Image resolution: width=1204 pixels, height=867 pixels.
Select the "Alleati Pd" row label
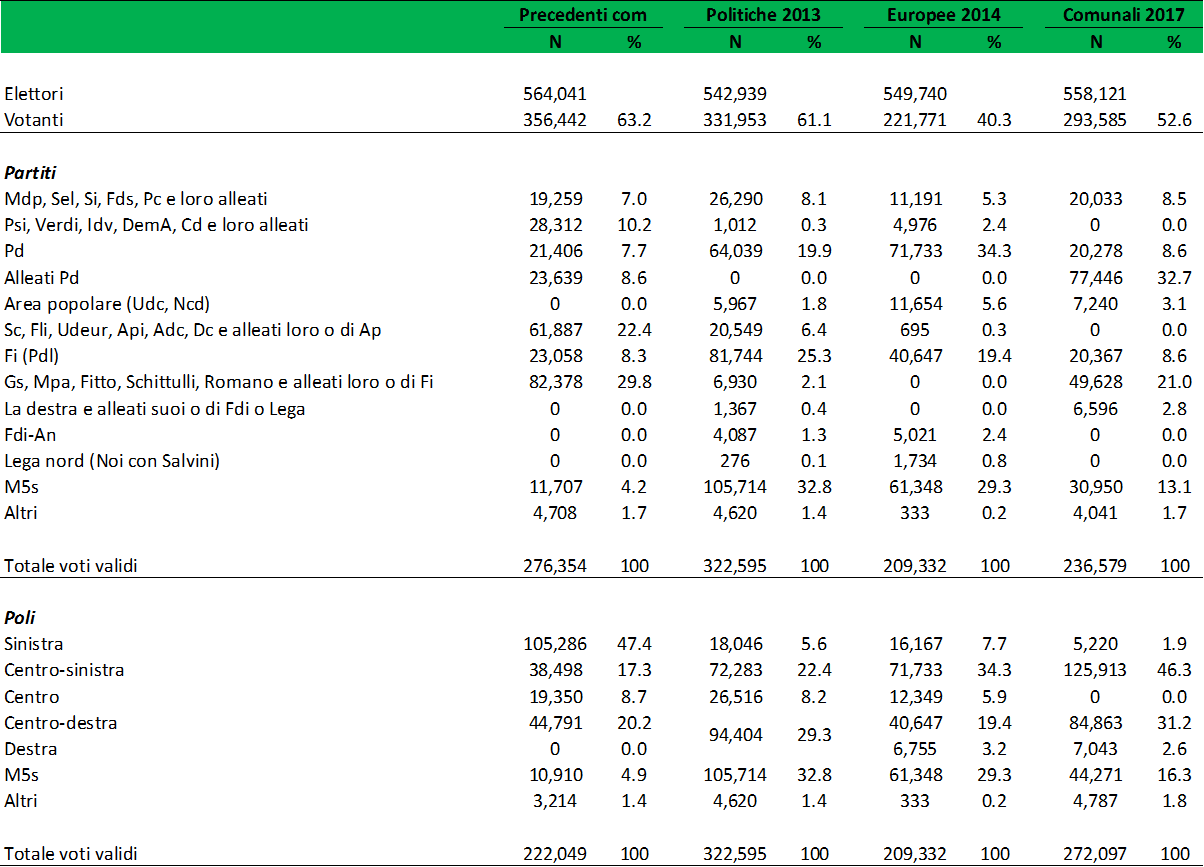click(x=40, y=276)
